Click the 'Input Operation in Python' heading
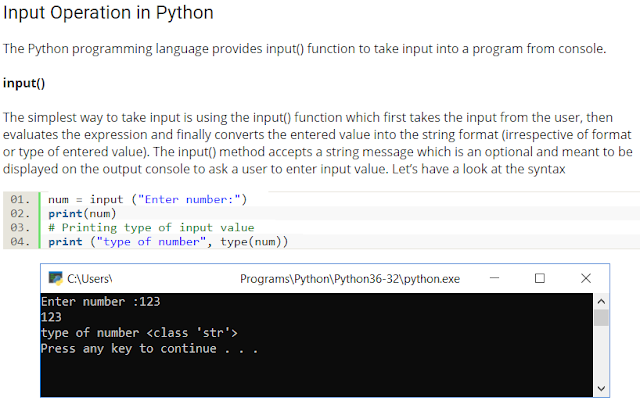Viewport: 640px width, 404px height. (x=108, y=14)
